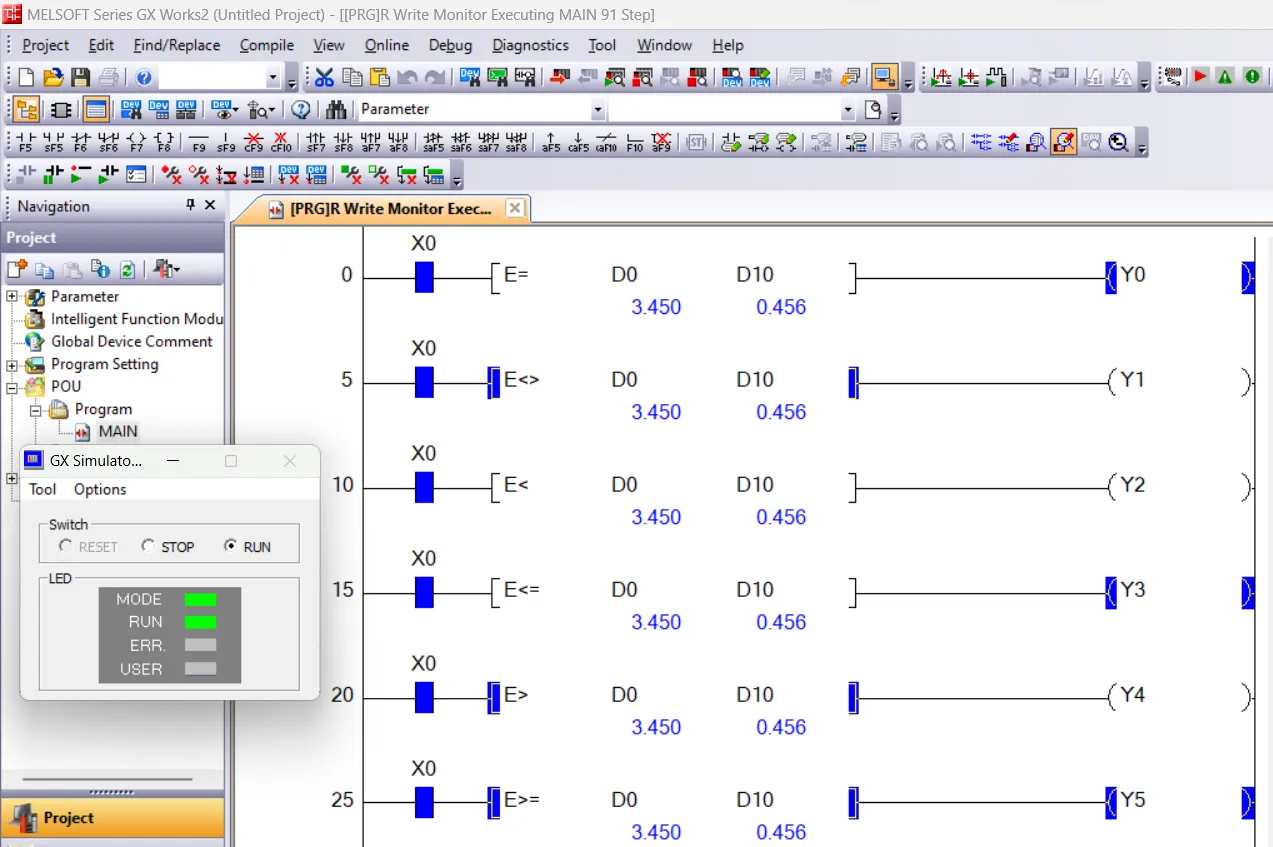Toggle the X0 contact on rung 15
Screen dimensions: 1273x847
[x=424, y=592]
